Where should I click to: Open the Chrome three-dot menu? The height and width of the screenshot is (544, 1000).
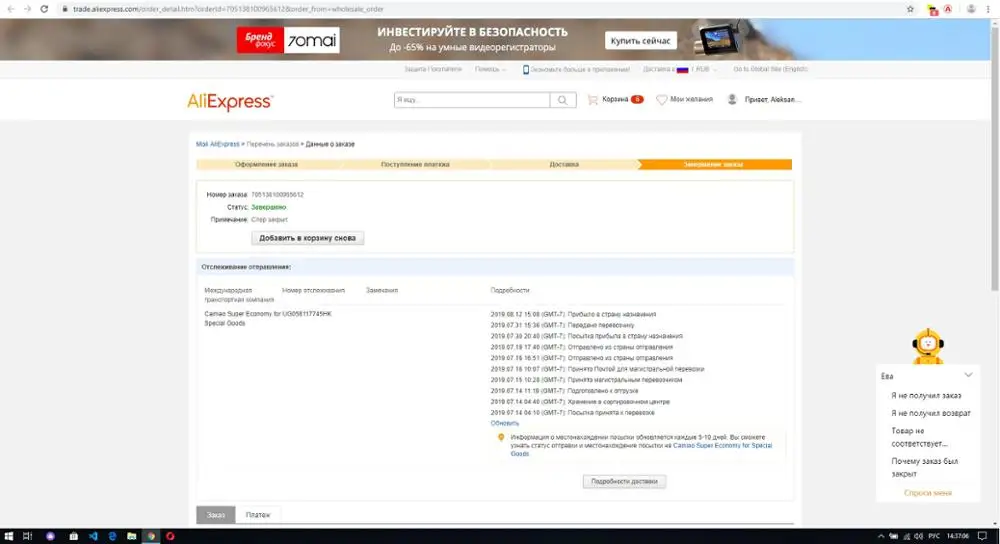(x=988, y=9)
